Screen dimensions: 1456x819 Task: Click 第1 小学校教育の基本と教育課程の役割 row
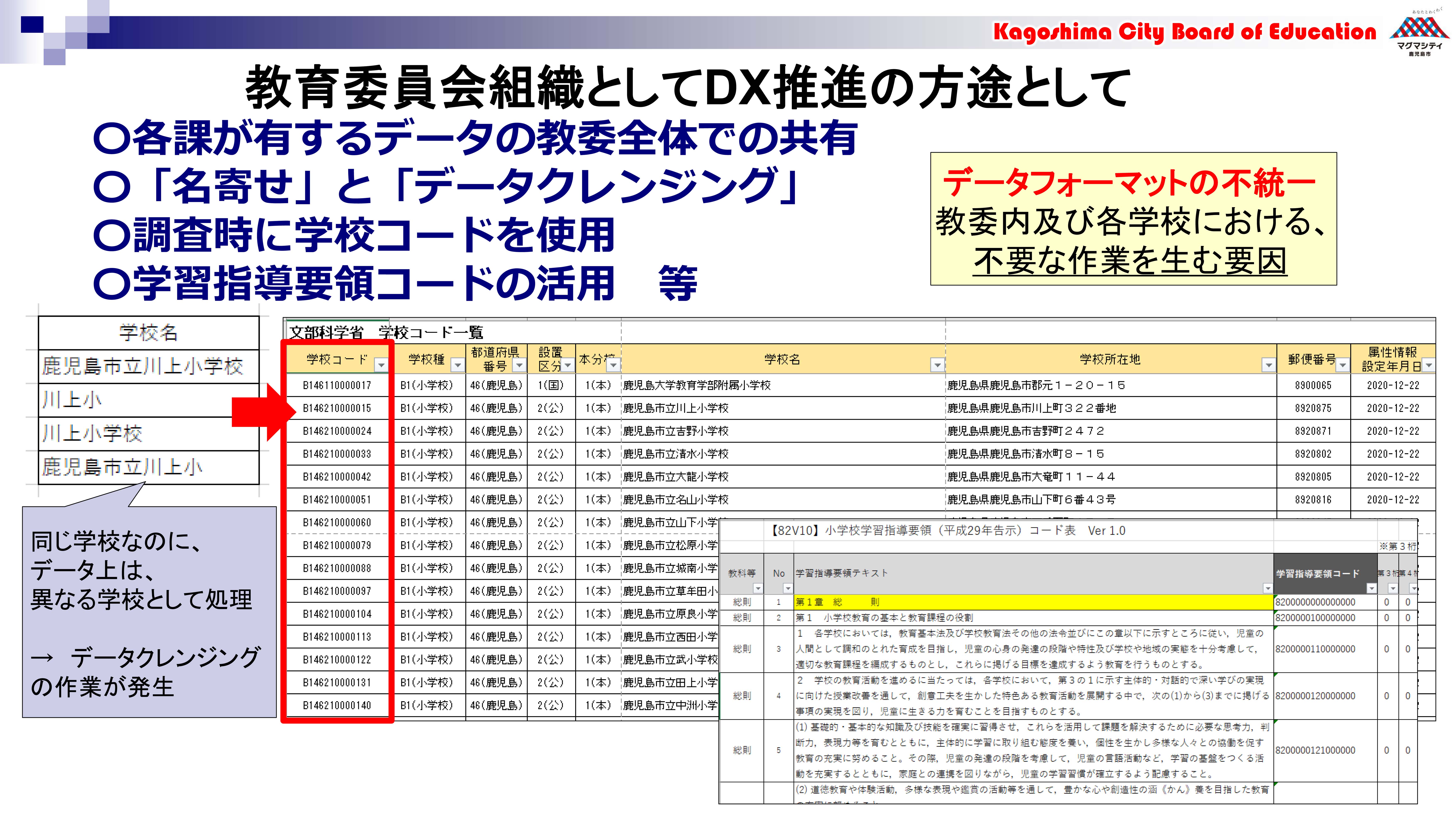click(1033, 618)
